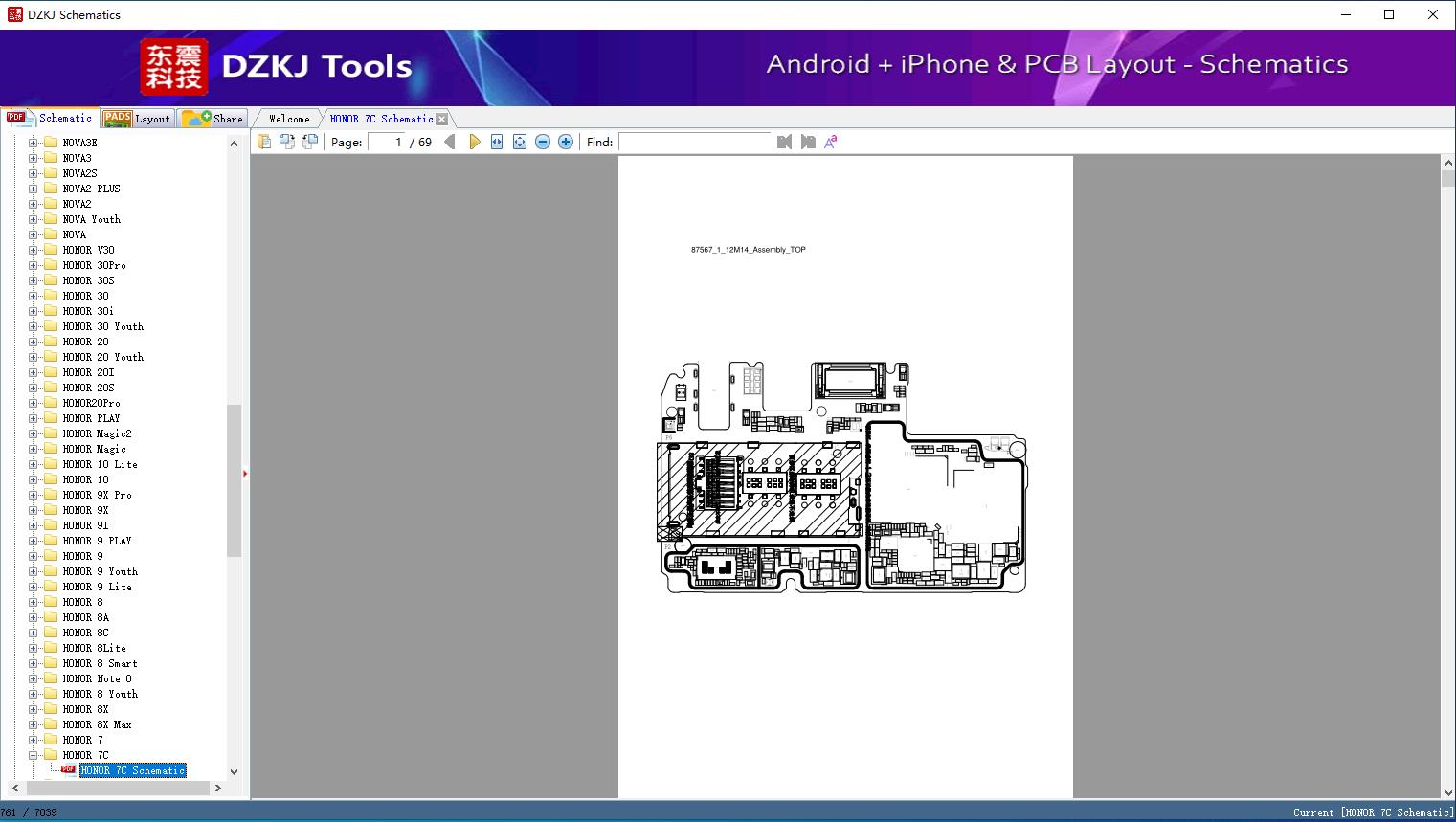Image resolution: width=1456 pixels, height=822 pixels.
Task: Go to the previous page arrow
Action: click(450, 142)
